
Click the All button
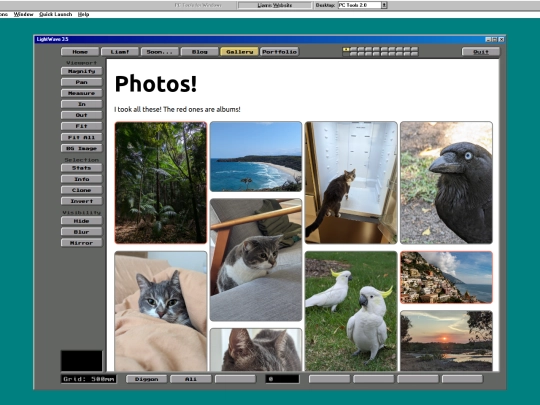coord(191,379)
